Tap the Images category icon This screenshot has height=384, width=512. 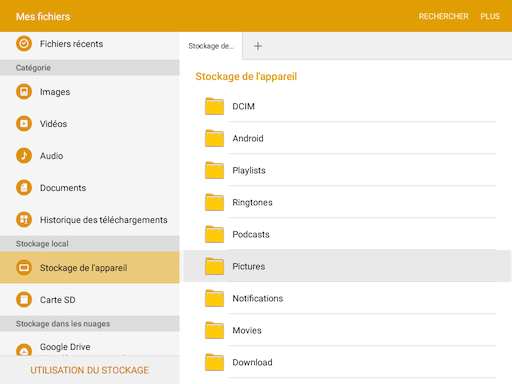pos(24,92)
